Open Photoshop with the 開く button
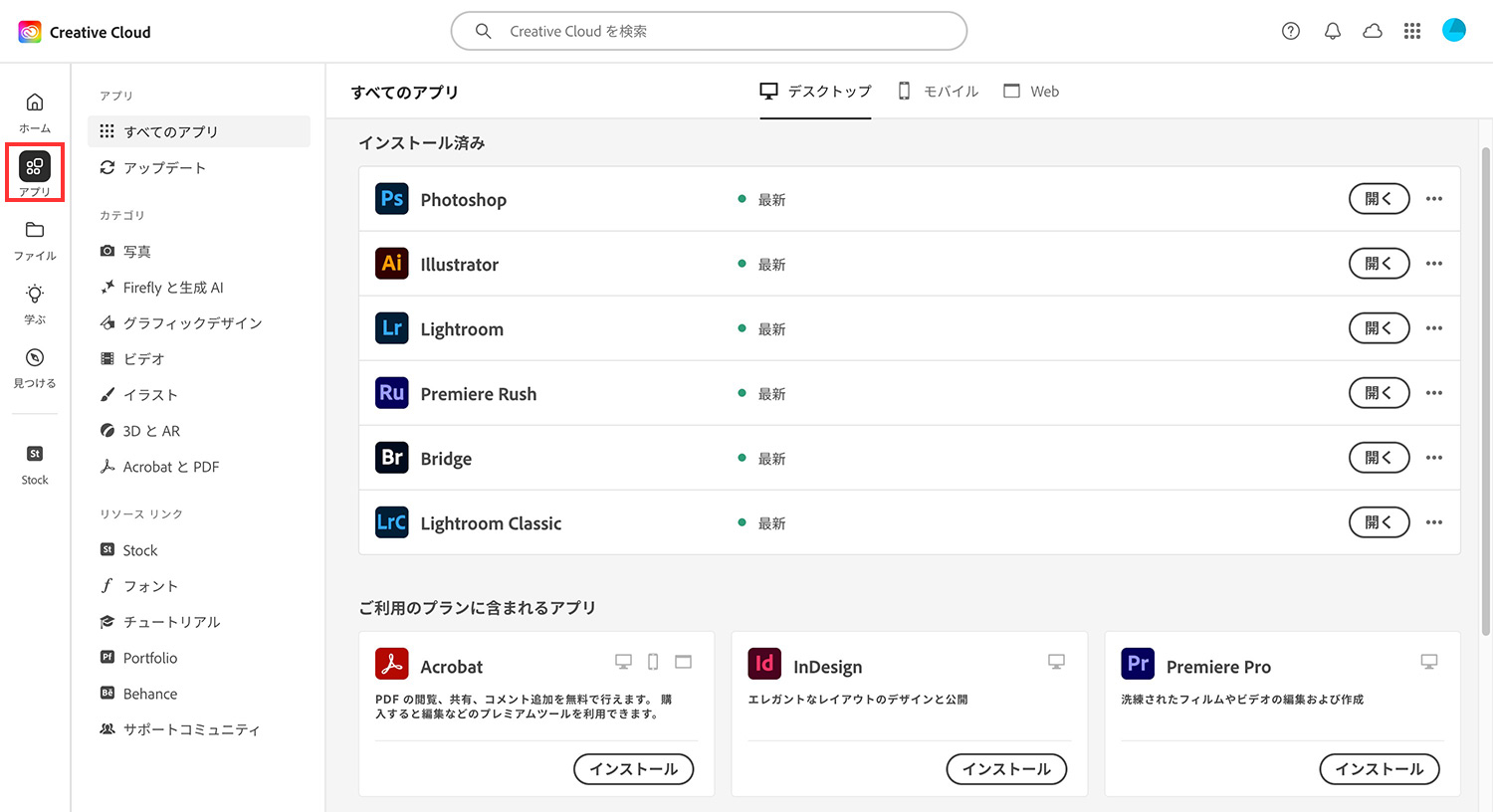 tap(1379, 199)
